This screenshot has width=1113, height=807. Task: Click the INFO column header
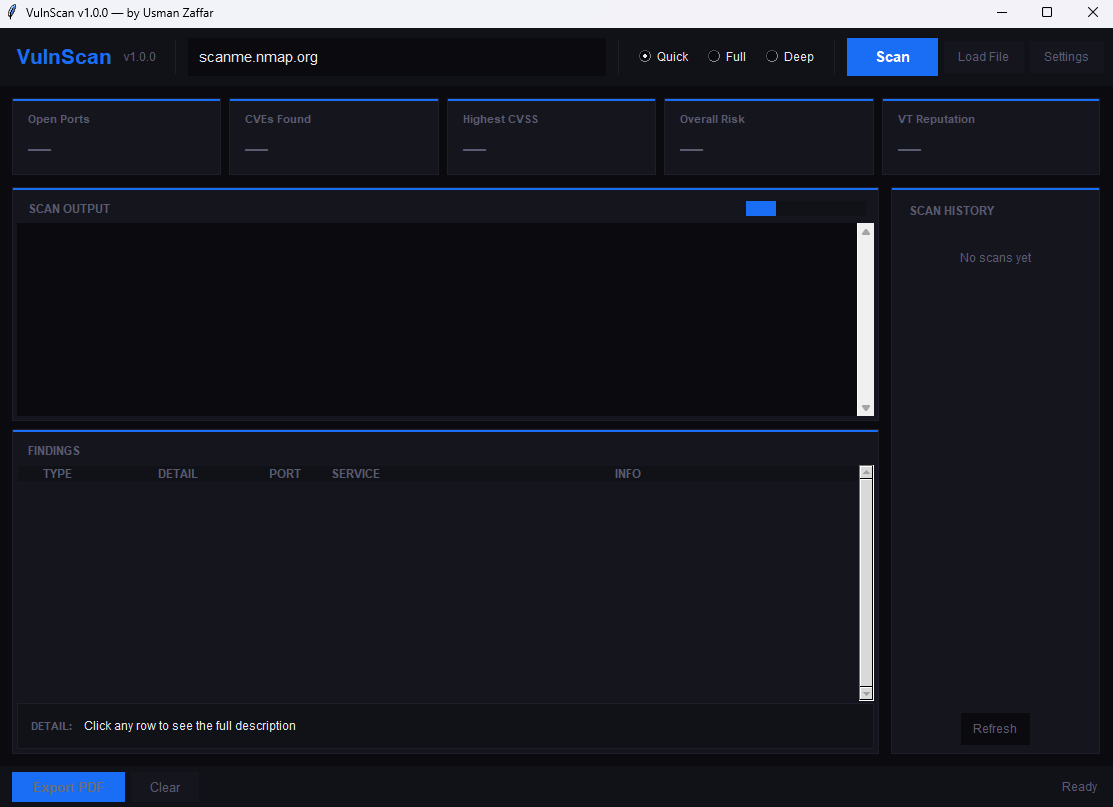coord(627,473)
